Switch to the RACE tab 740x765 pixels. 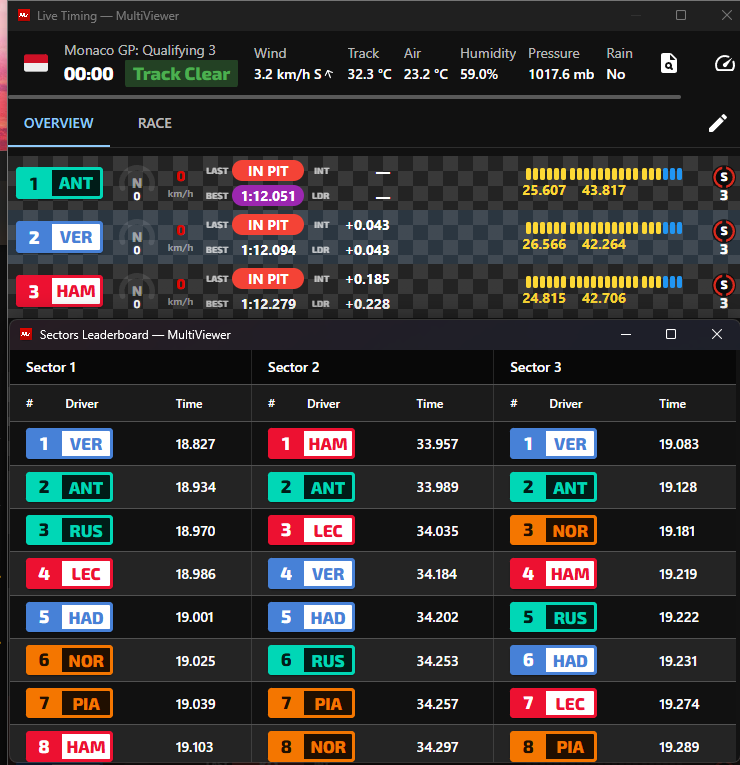click(x=155, y=123)
